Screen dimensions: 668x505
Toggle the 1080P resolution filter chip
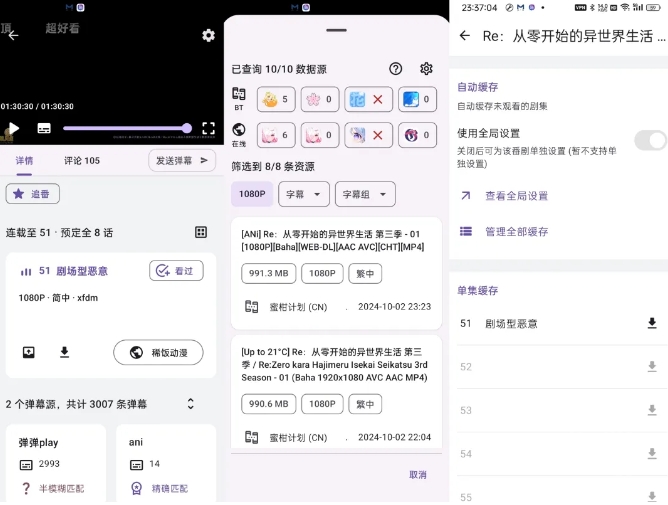click(251, 194)
